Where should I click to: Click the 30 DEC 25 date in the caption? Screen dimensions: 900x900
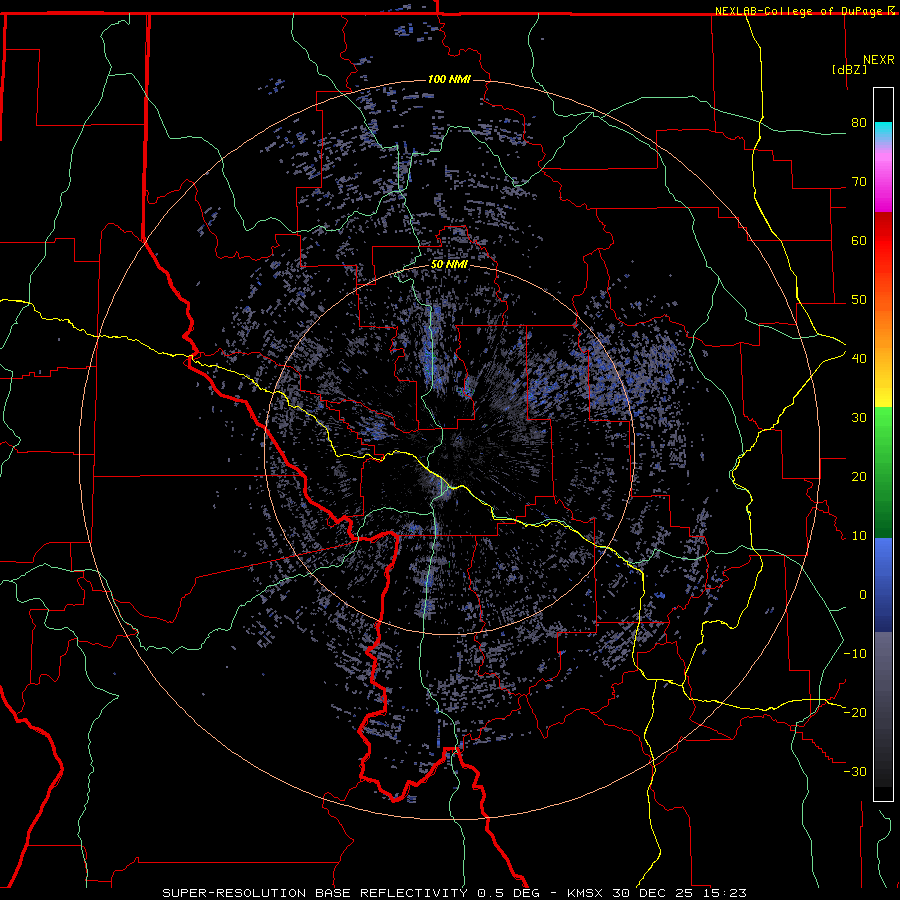pyautogui.click(x=654, y=893)
